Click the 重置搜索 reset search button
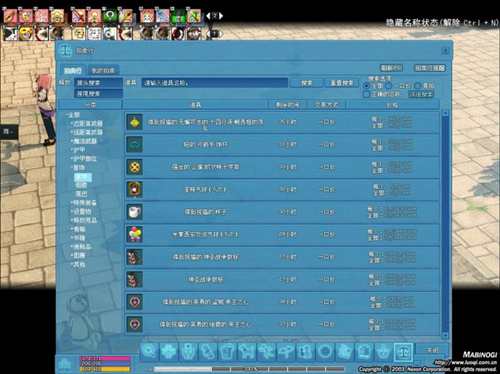This screenshot has width=500, height=374. coord(342,83)
